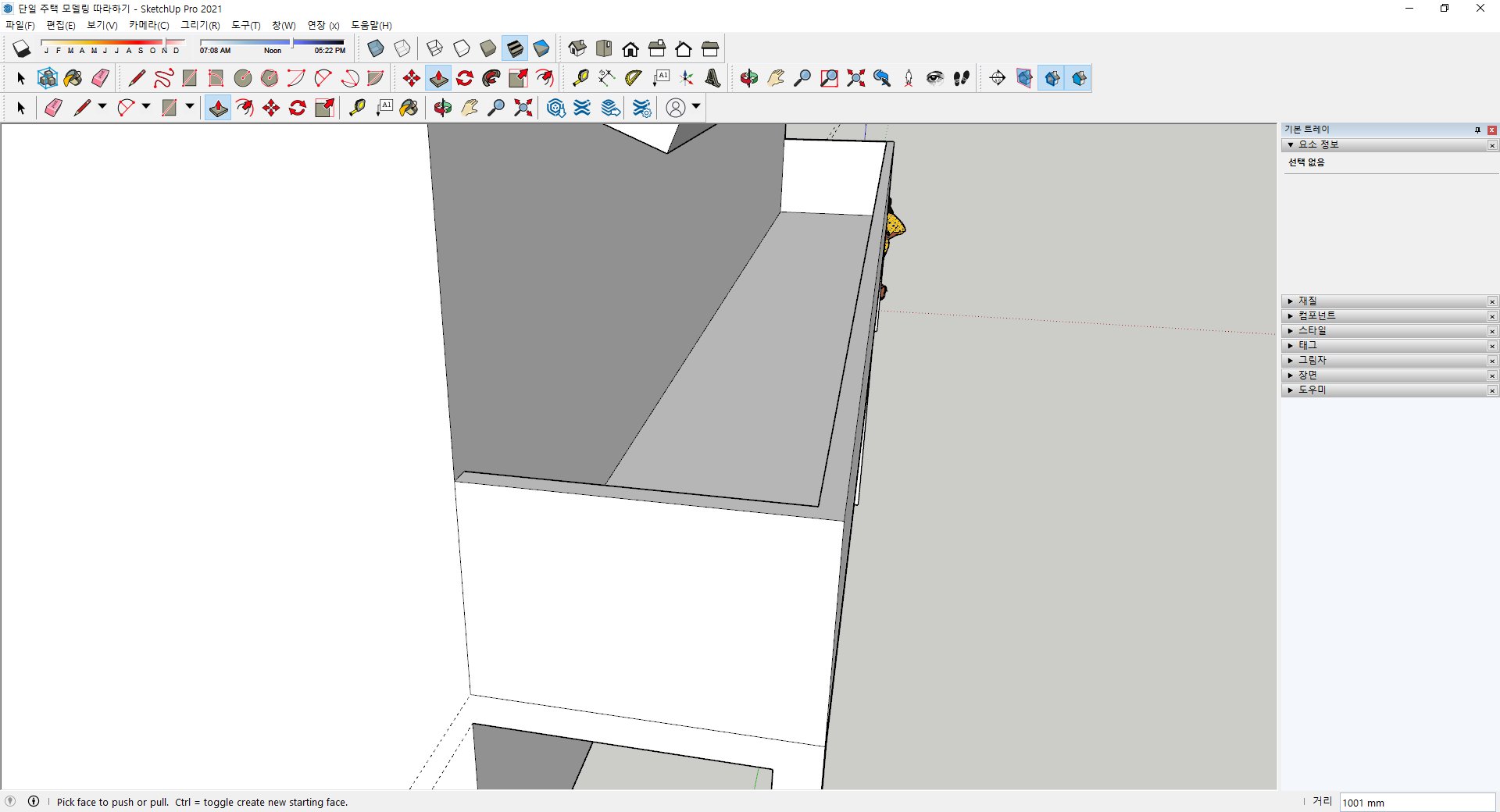Select the Position Camera tool
This screenshot has height=812, width=1500.
pyautogui.click(x=909, y=78)
